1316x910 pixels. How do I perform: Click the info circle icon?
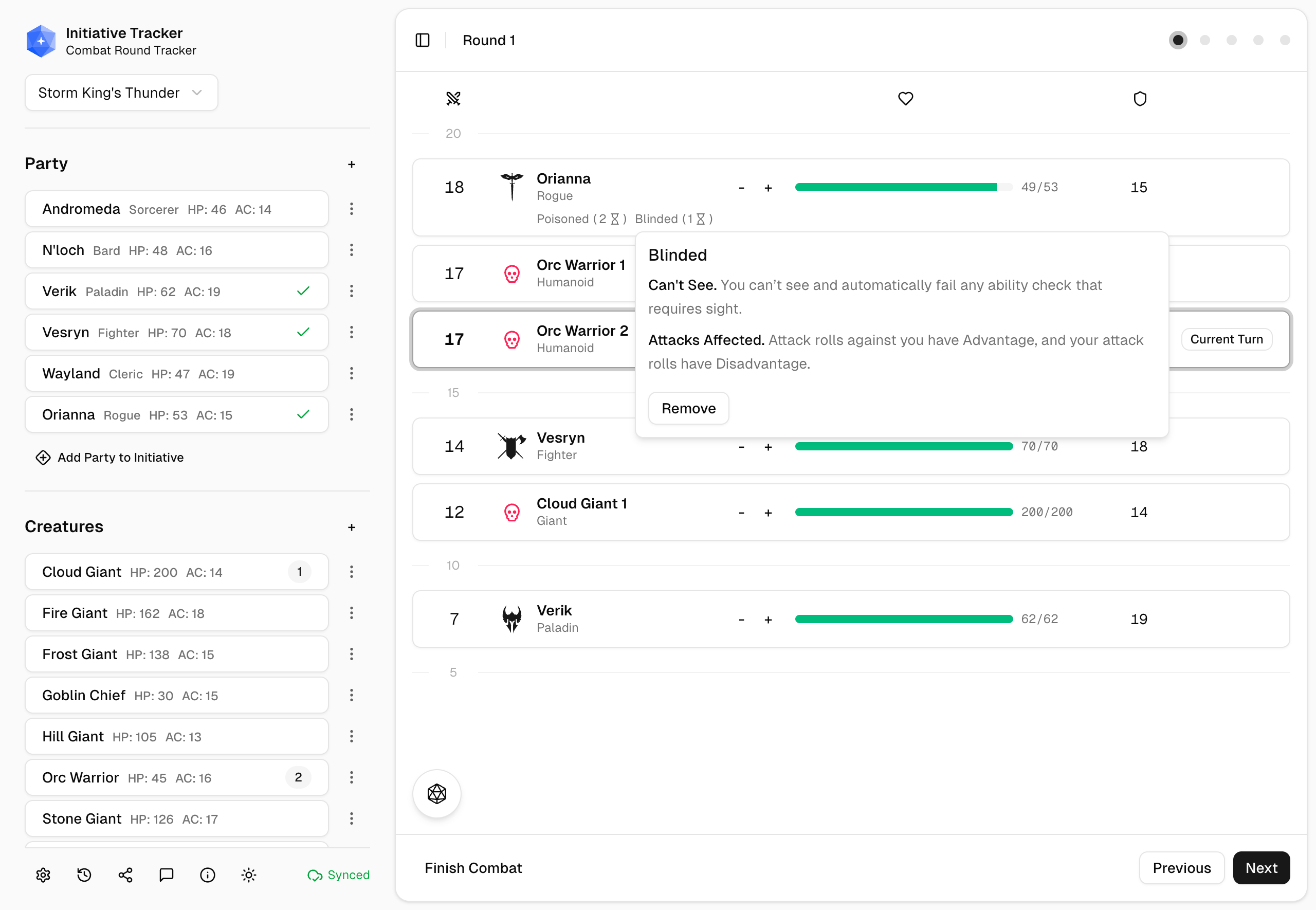click(208, 875)
